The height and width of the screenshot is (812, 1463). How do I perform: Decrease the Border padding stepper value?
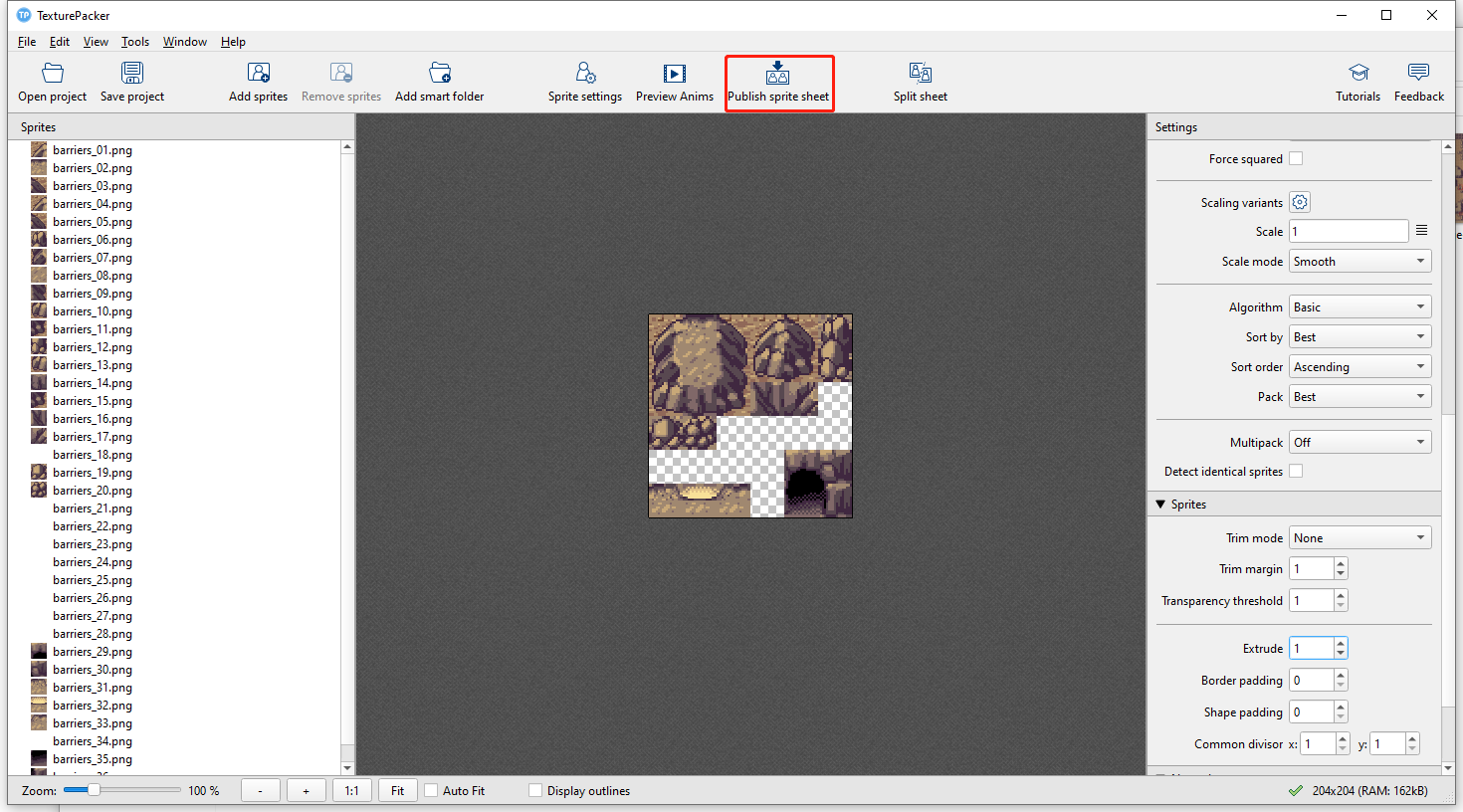point(1341,686)
